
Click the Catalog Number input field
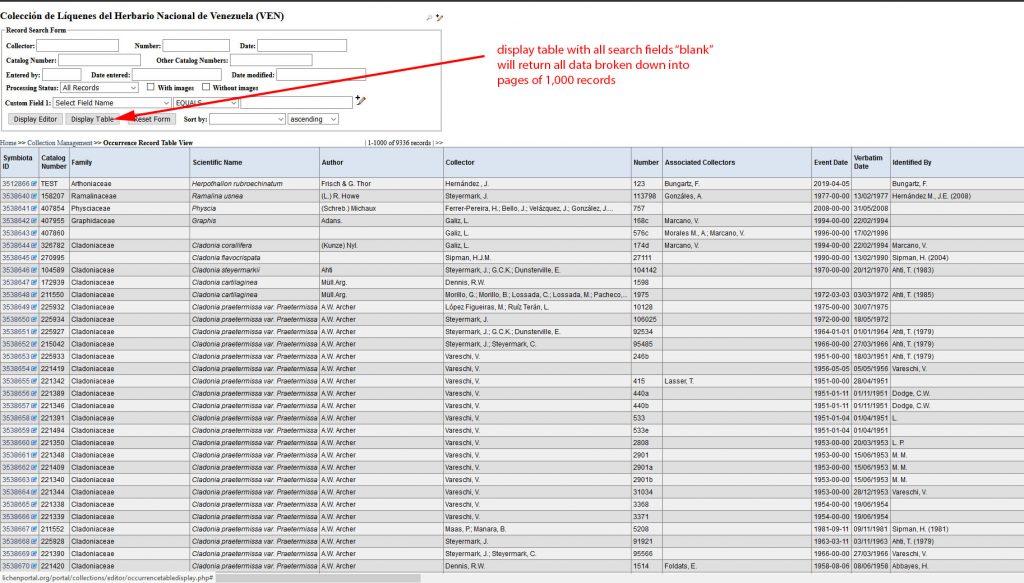[99, 60]
